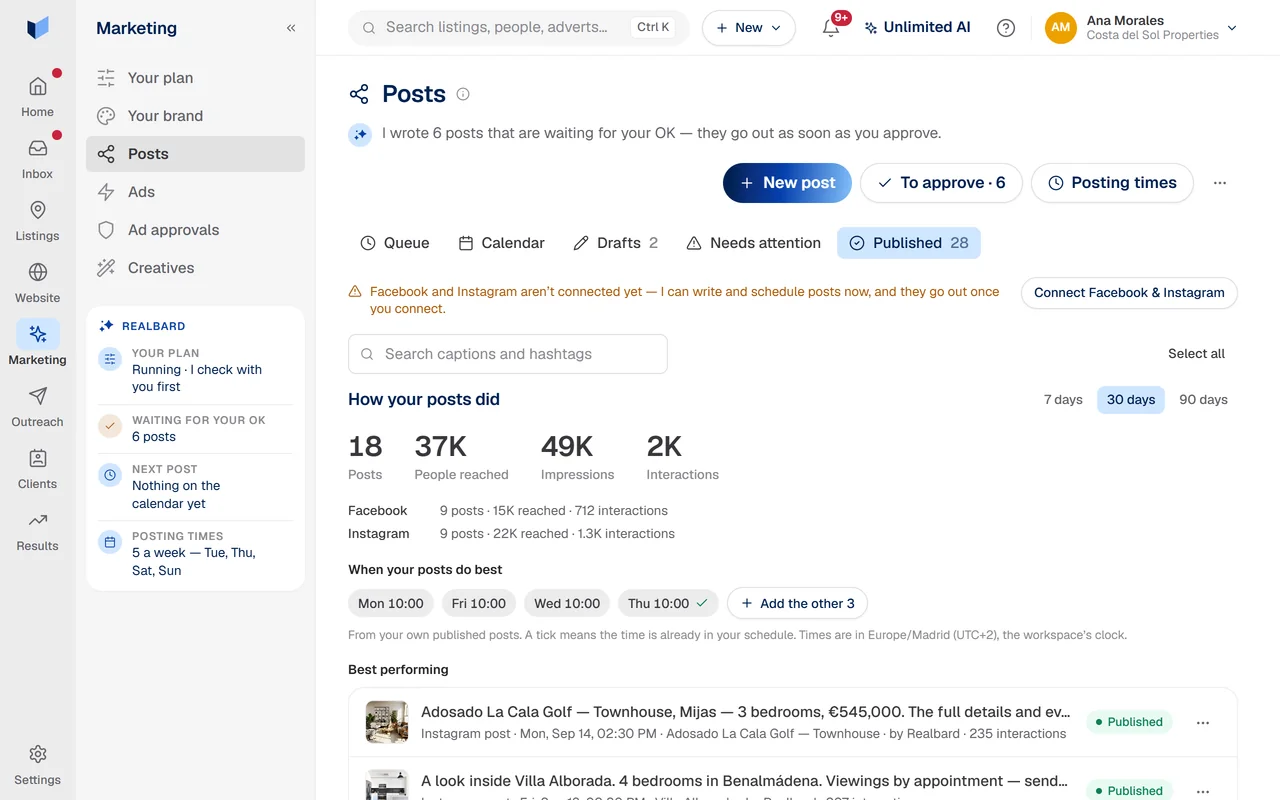Open Your plan in the Marketing menu
This screenshot has height=800, width=1280.
tap(195, 78)
